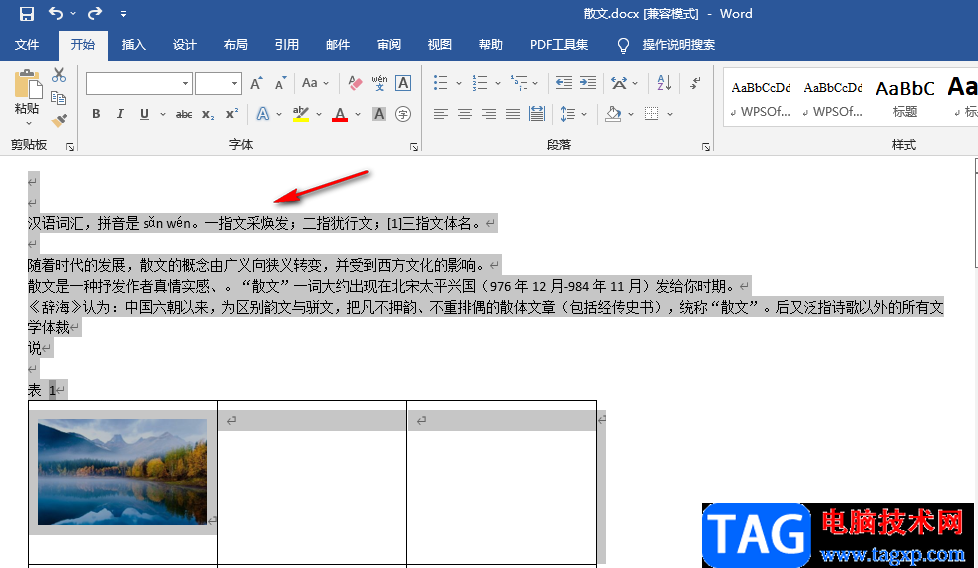Switch to the 邮件 ribbon tab

click(338, 45)
